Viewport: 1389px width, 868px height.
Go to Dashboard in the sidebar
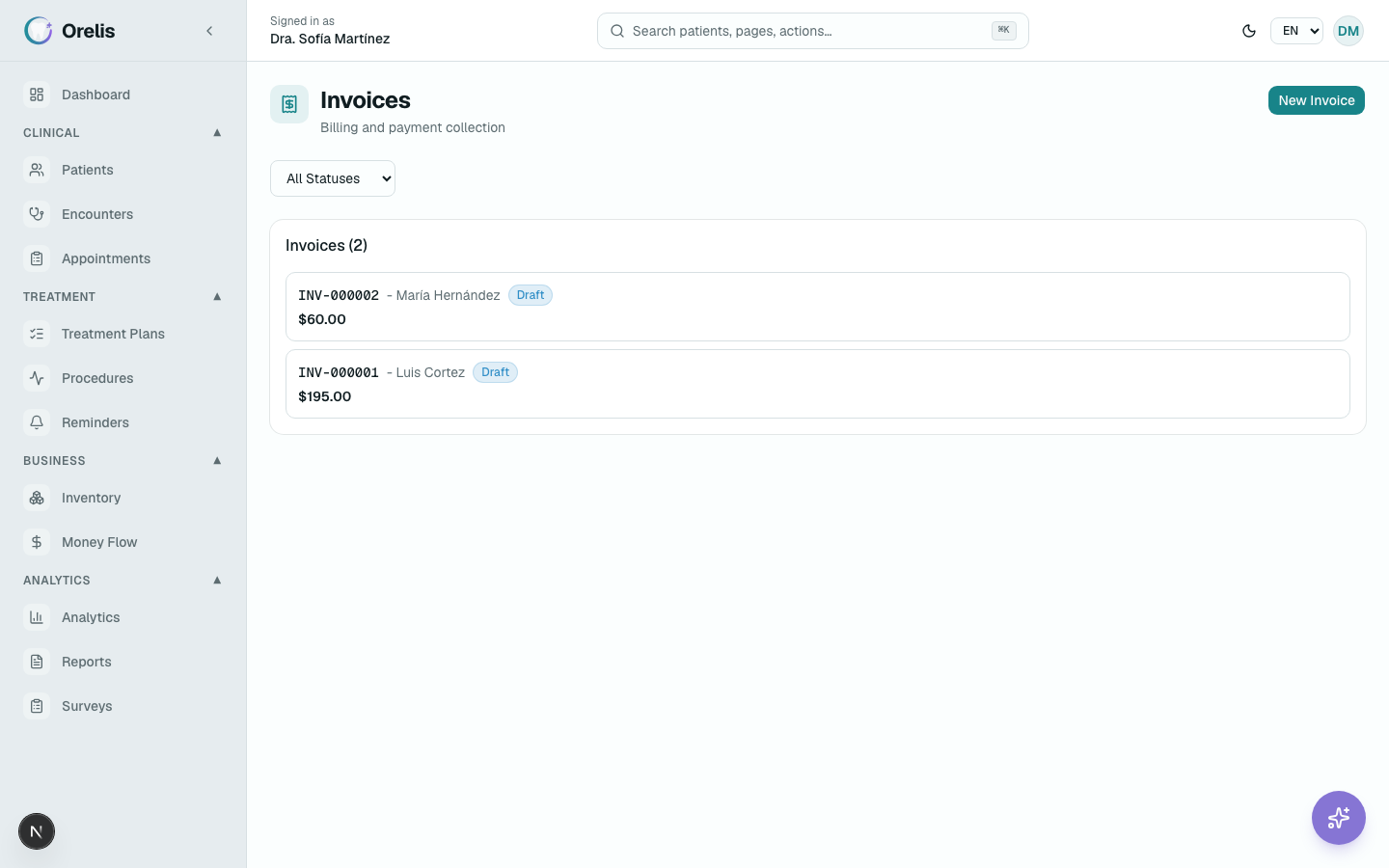(x=123, y=95)
